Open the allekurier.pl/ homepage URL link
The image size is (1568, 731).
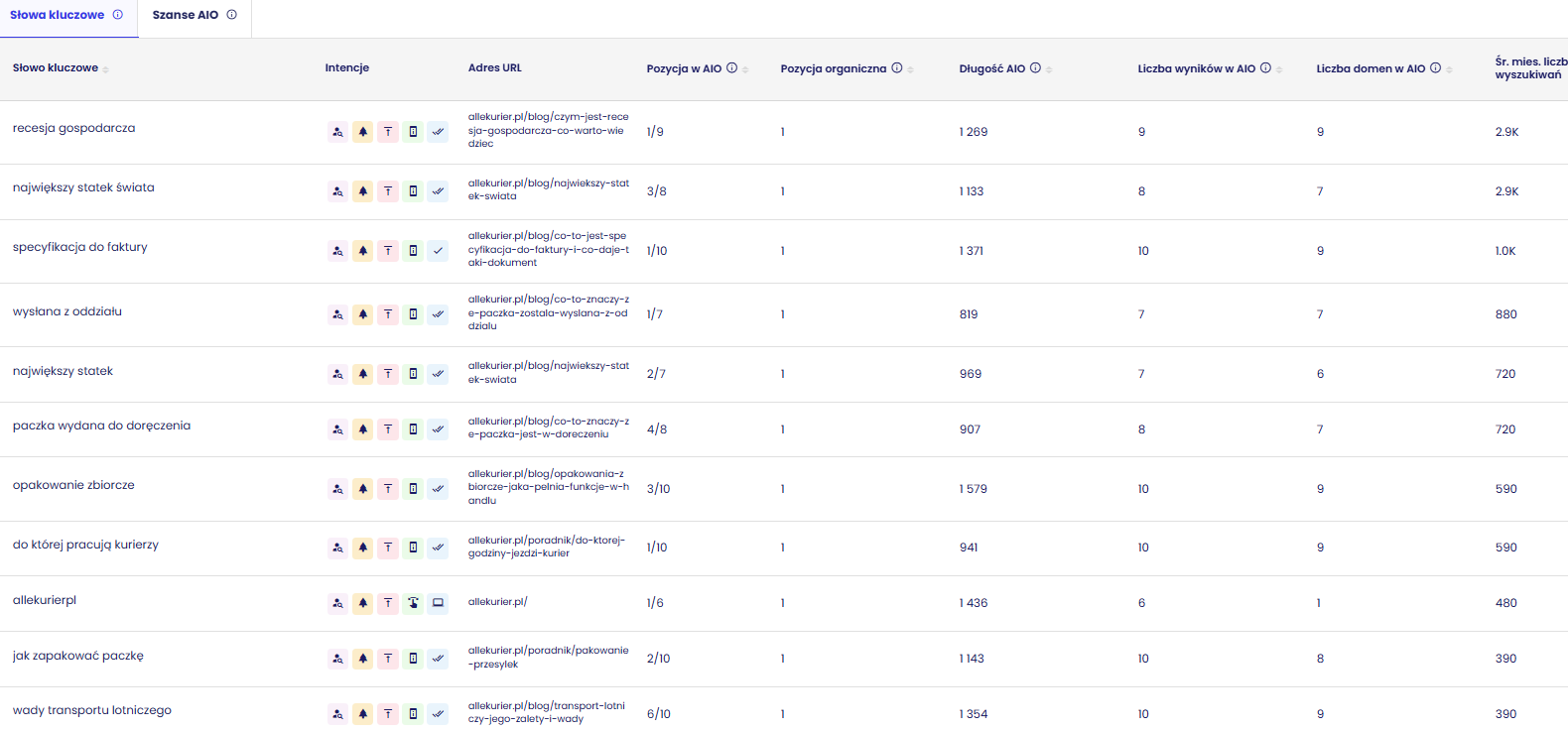point(497,602)
